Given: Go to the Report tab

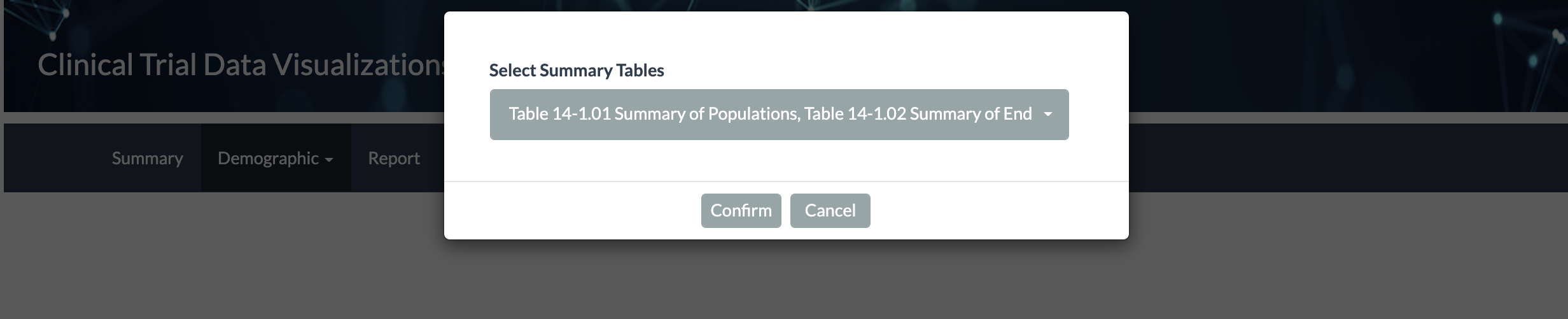Looking at the screenshot, I should point(394,159).
